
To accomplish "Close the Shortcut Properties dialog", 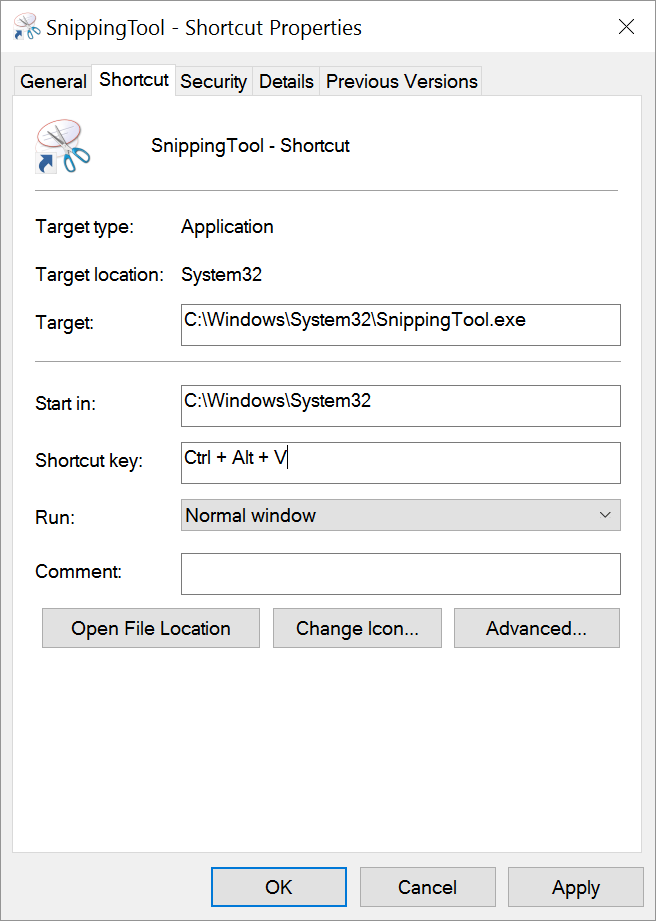I will [627, 26].
